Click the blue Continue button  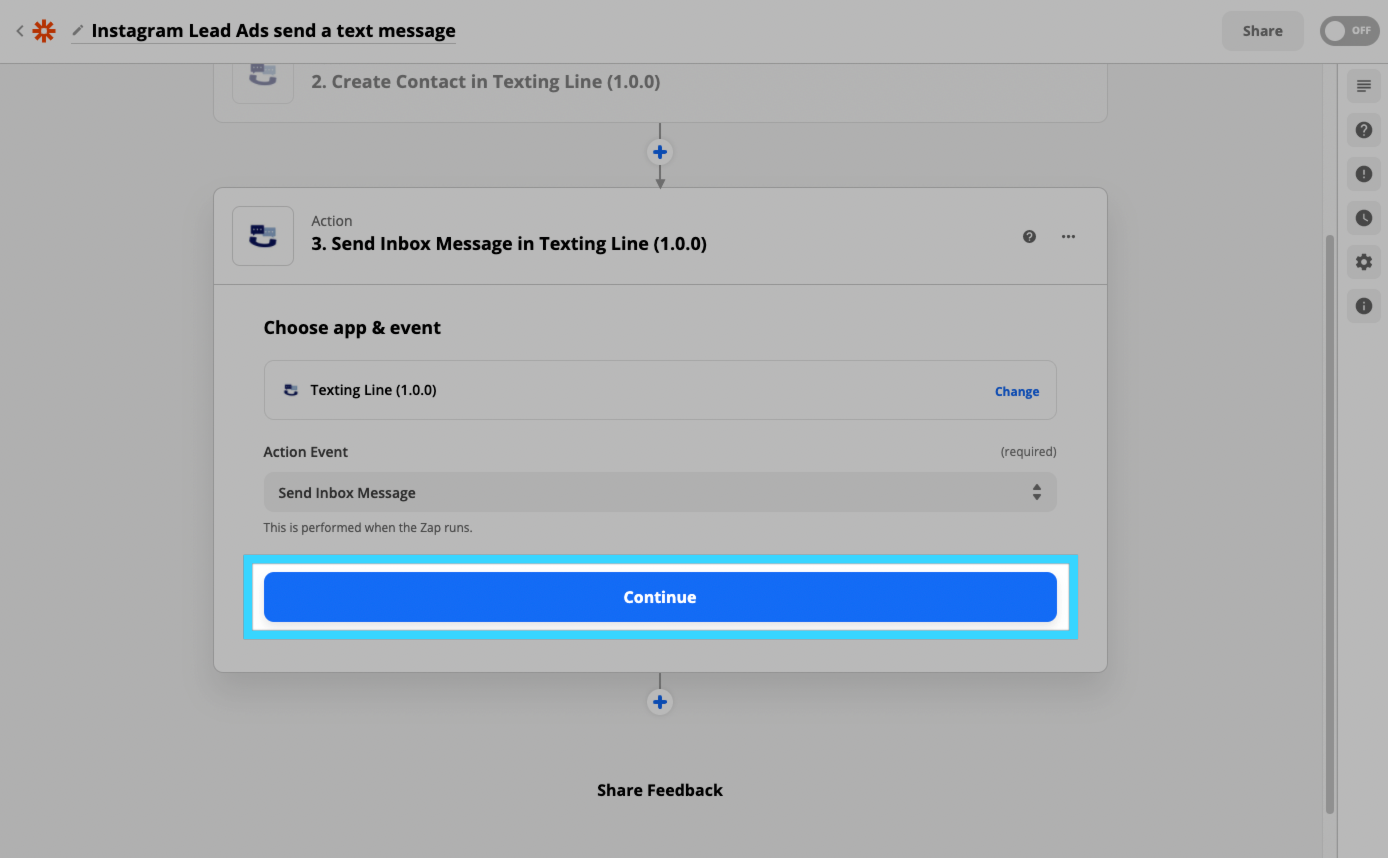[x=660, y=597]
